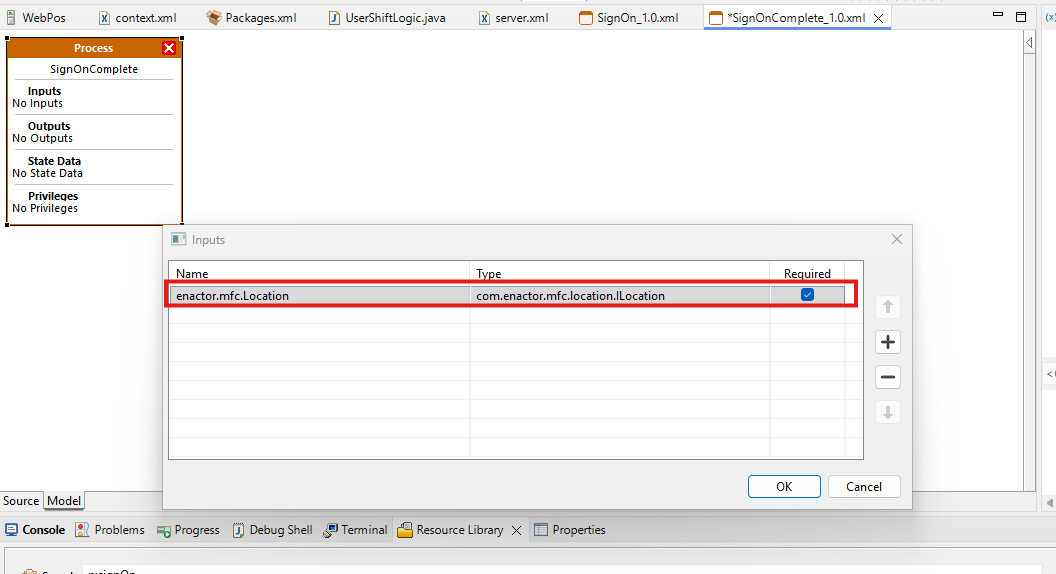The image size is (1056, 574).
Task: Open the Packages.xml tab
Action: click(251, 18)
